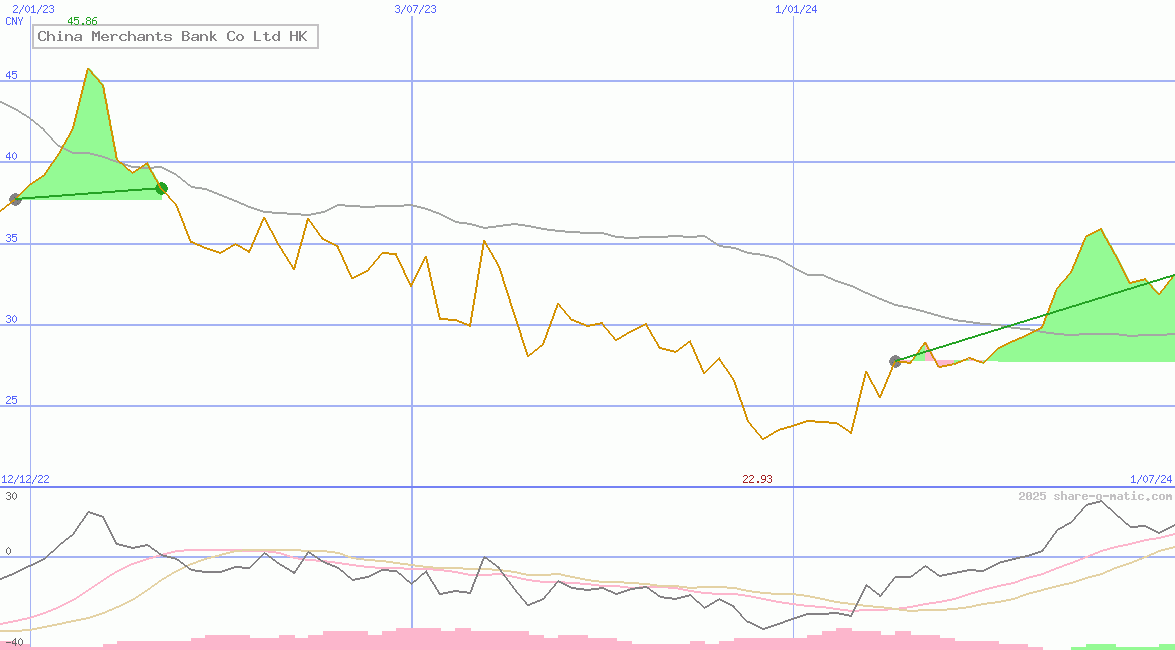Viewport: 1175px width, 650px height.
Task: Select the green peak price label 45.86
Action: [80, 19]
